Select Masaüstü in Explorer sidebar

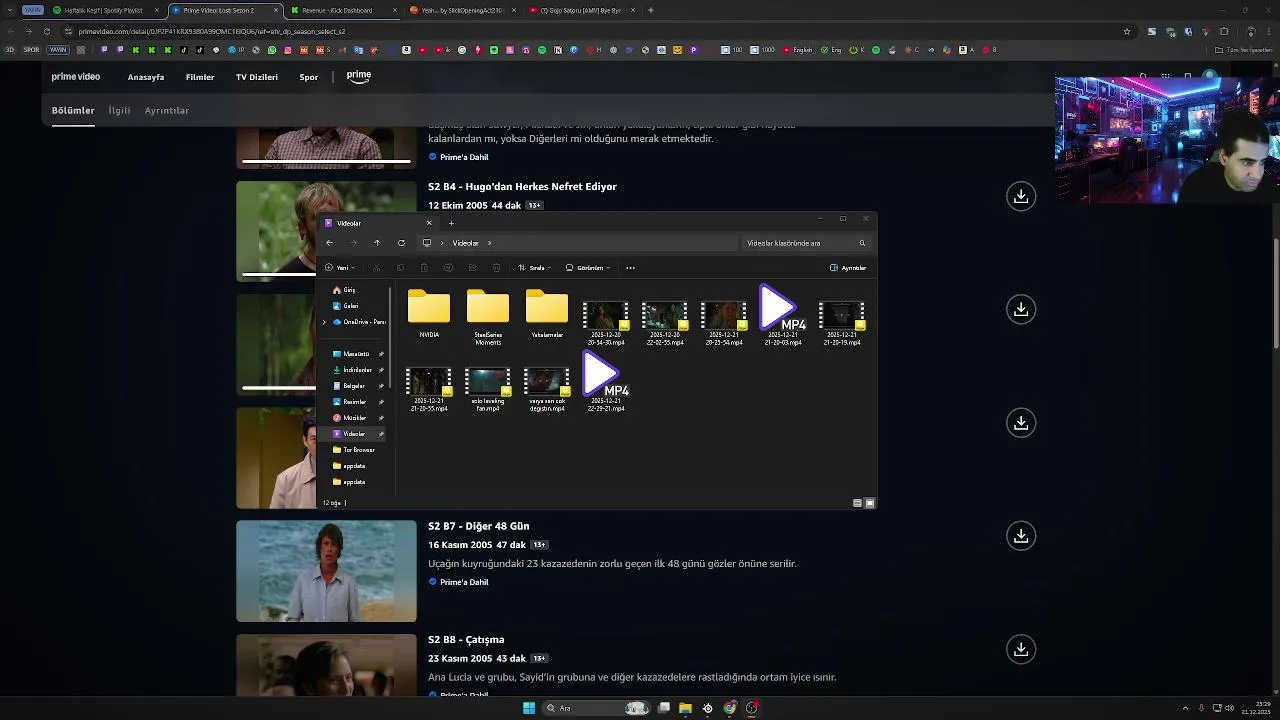[356, 354]
